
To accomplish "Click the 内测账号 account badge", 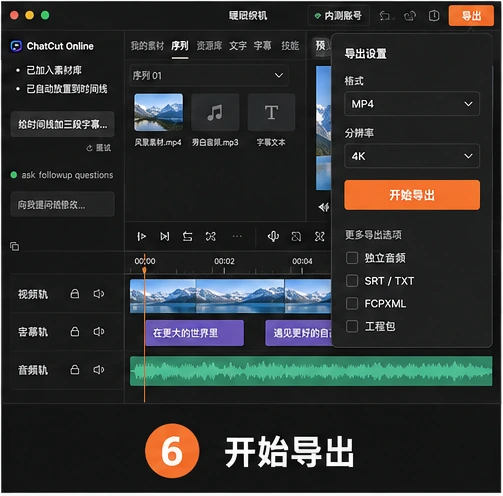I will click(x=339, y=16).
